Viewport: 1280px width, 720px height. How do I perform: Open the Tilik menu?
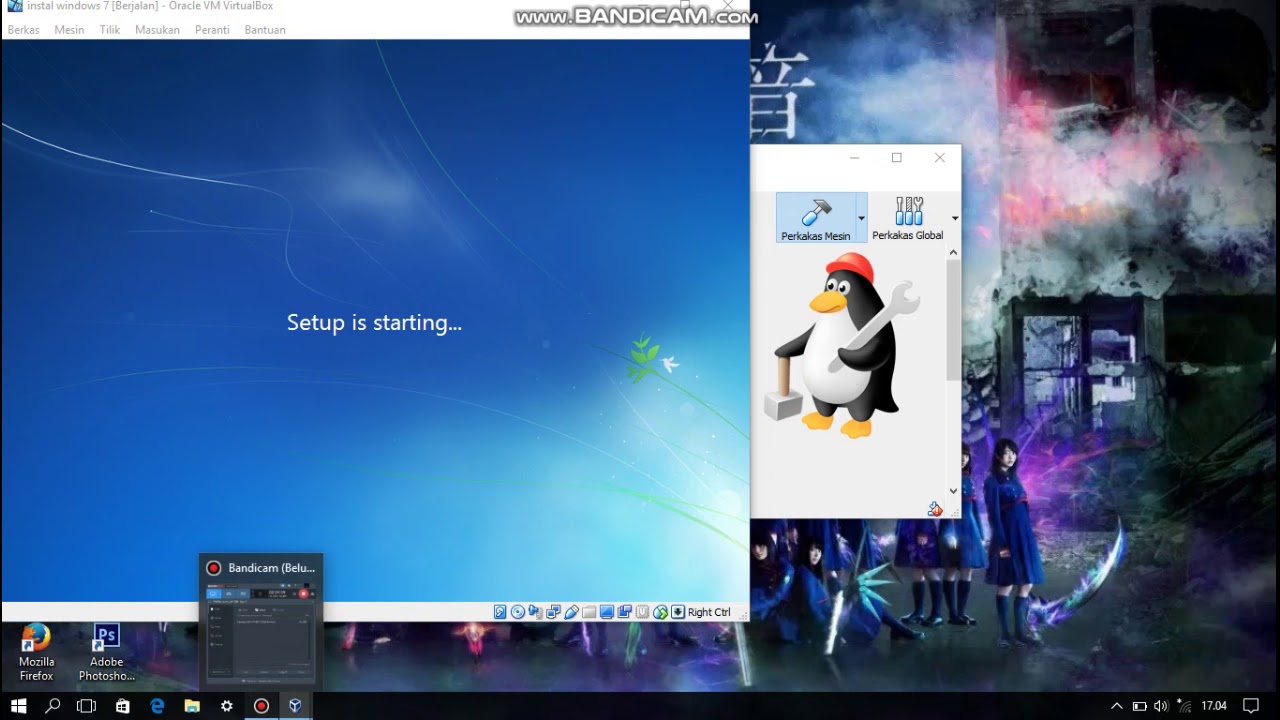110,30
